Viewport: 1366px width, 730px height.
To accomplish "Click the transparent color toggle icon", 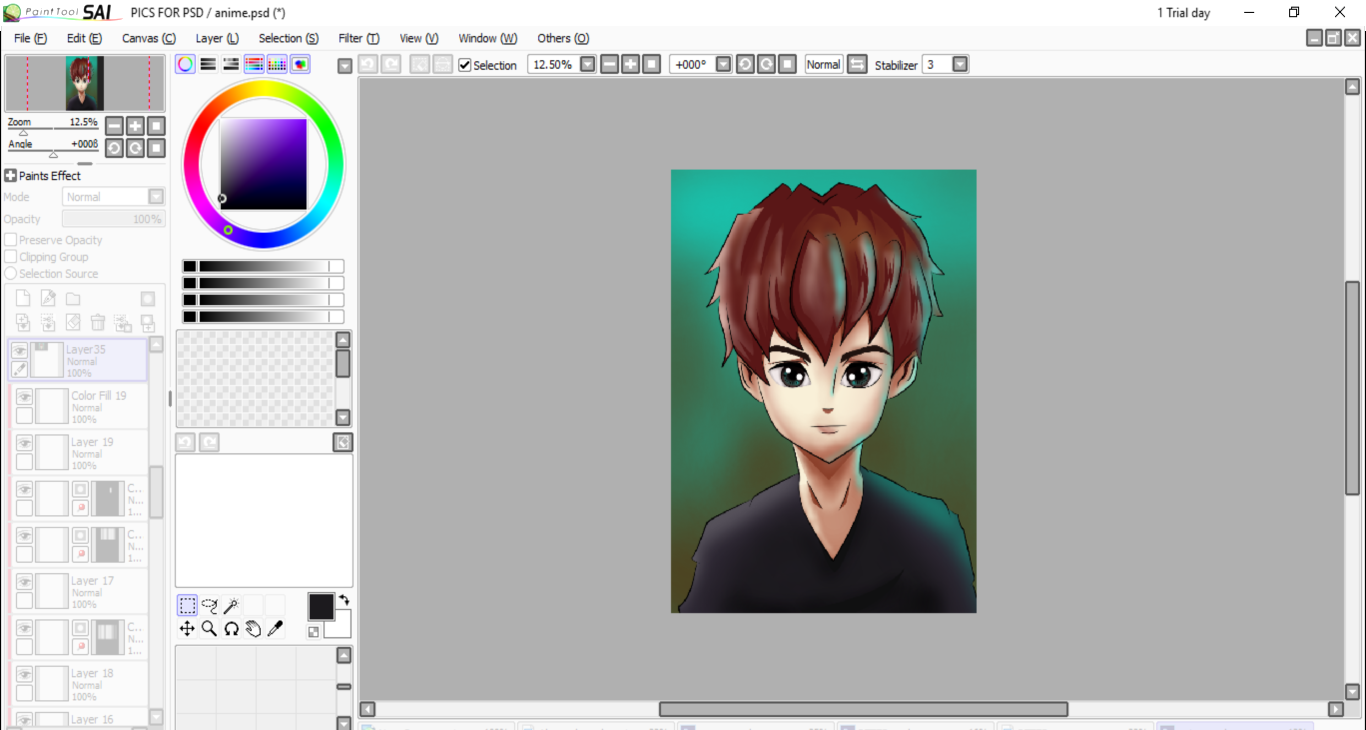I will coord(314,632).
